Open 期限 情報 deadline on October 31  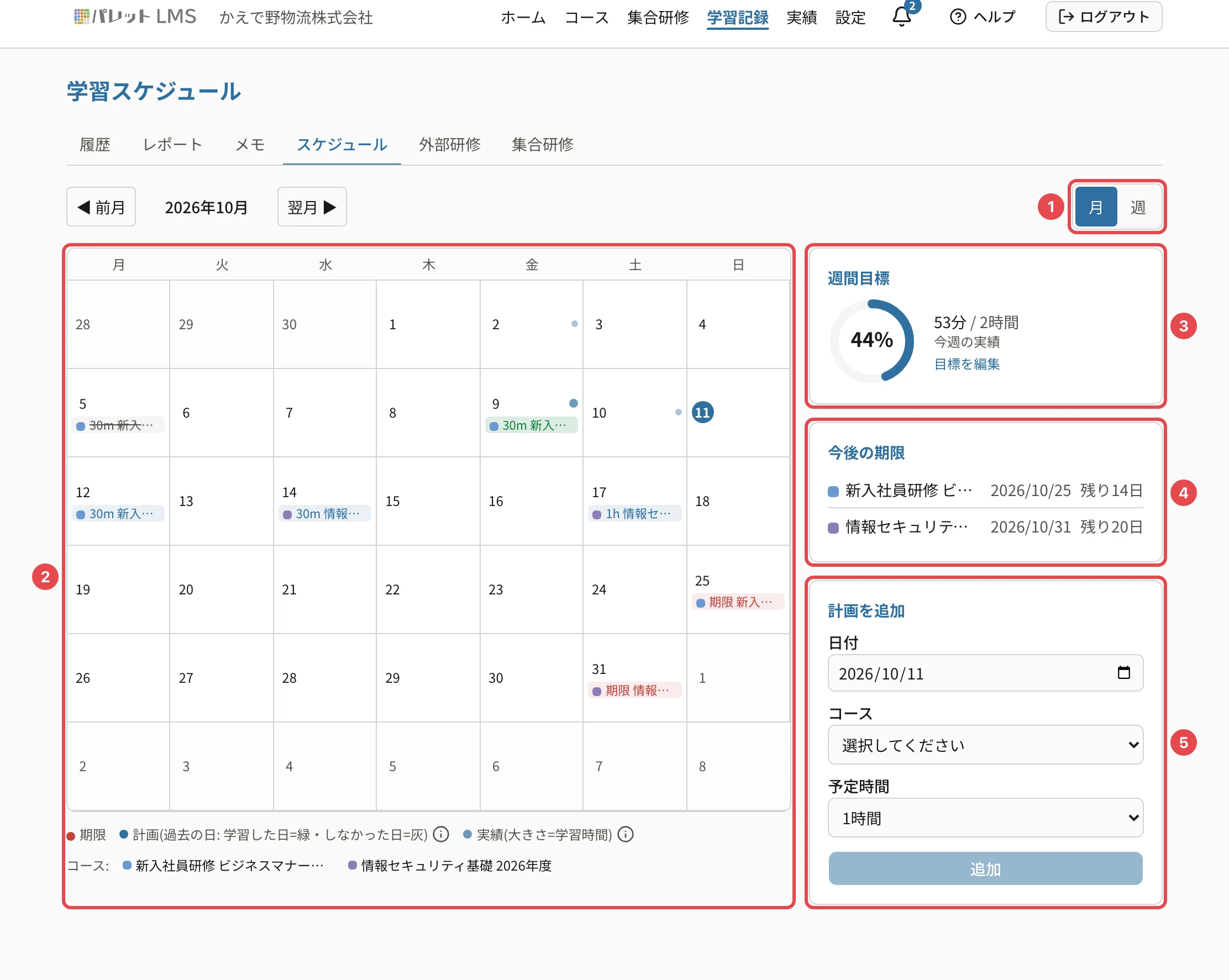[x=634, y=690]
